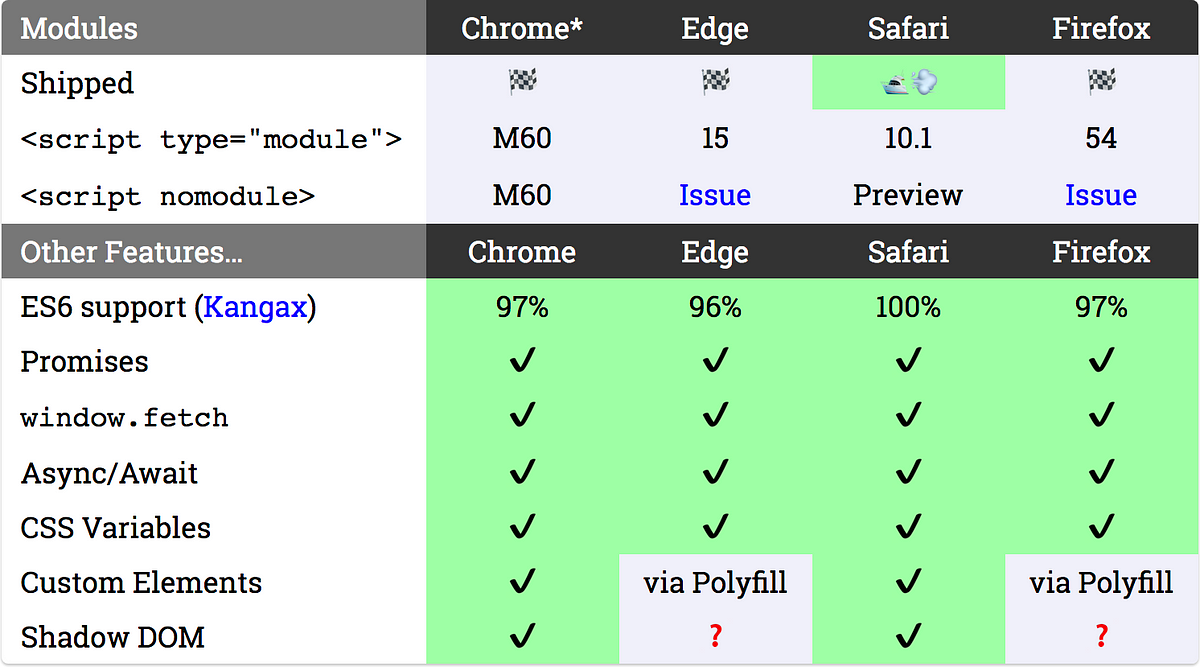Click the Shadow DOM checkmark under Safari
The image size is (1200, 667).
pos(908,635)
